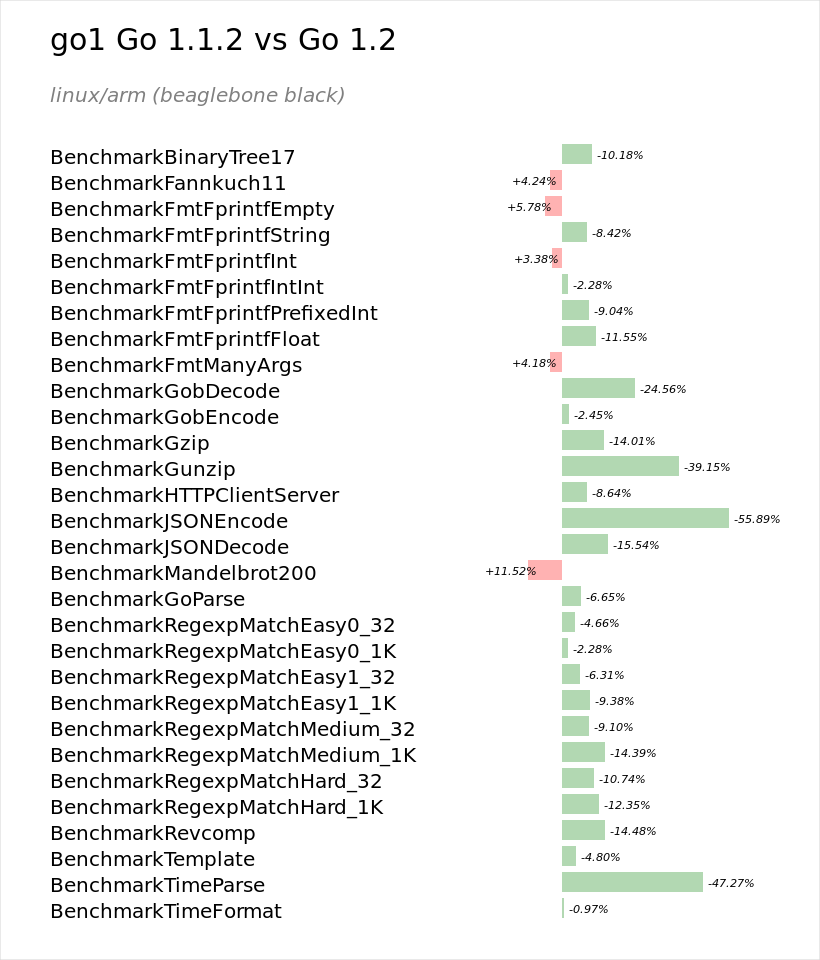The width and height of the screenshot is (820, 960).
Task: Click the chart title go1 Go 1.1.2 vs Go 1.2
Action: tap(223, 40)
